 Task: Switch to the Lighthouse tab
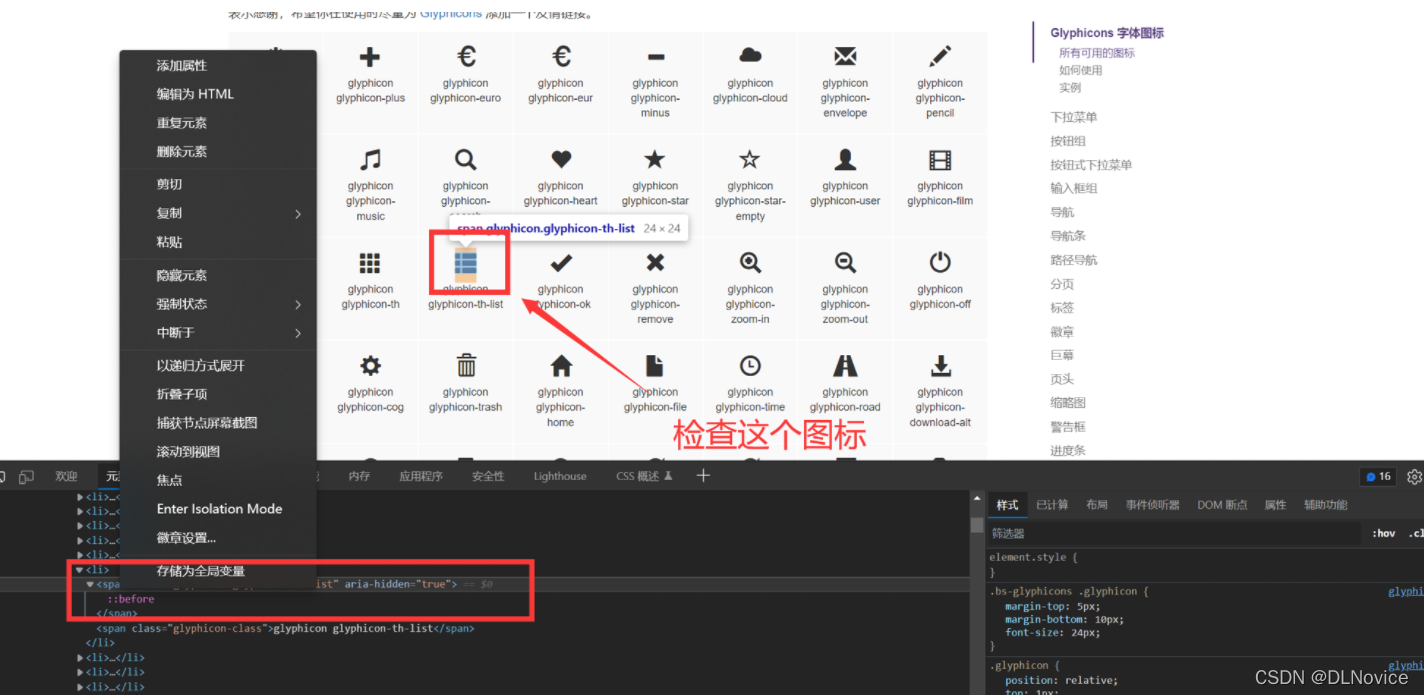(560, 477)
